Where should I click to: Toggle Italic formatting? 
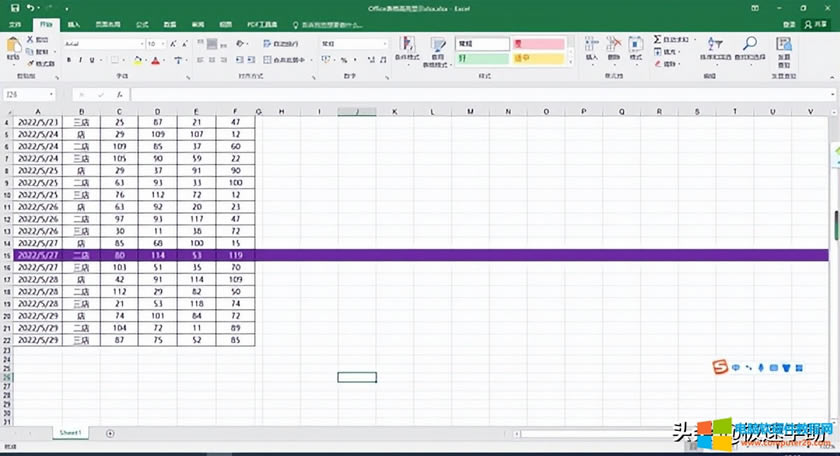(81, 60)
